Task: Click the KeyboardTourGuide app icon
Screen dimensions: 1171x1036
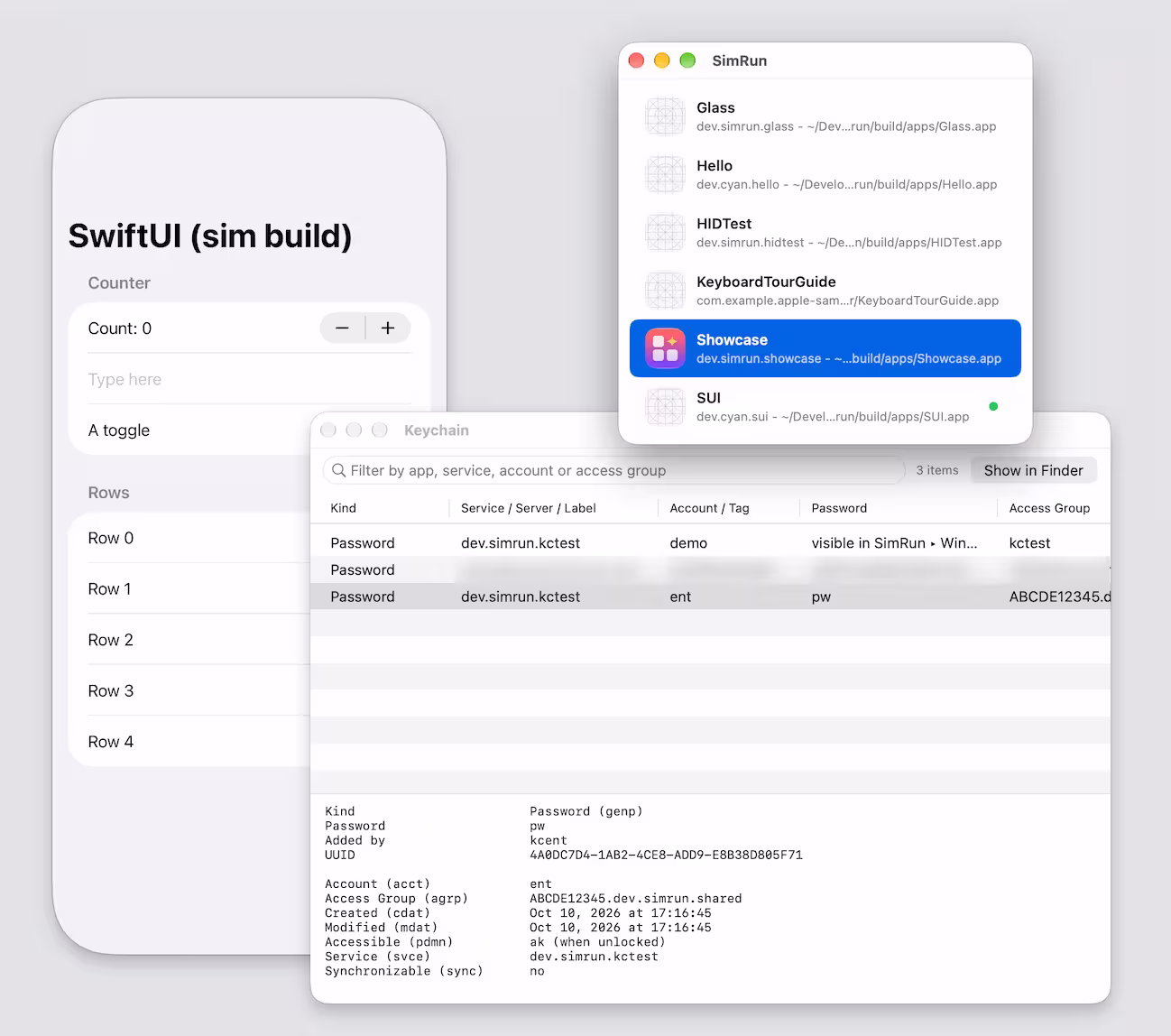Action: click(665, 291)
